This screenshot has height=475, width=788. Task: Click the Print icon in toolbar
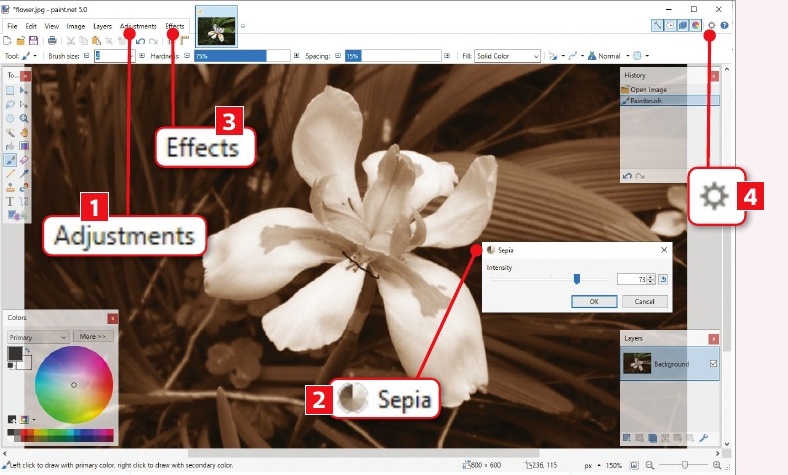[x=50, y=40]
